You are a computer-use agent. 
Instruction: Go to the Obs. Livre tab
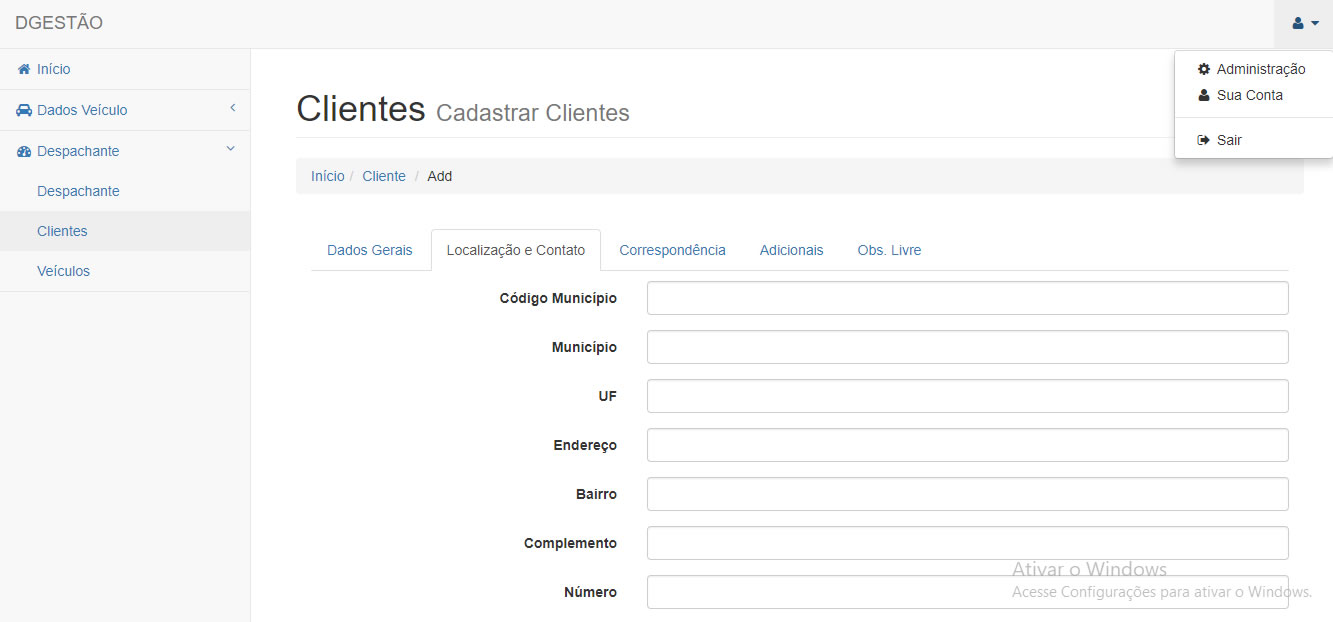point(889,251)
